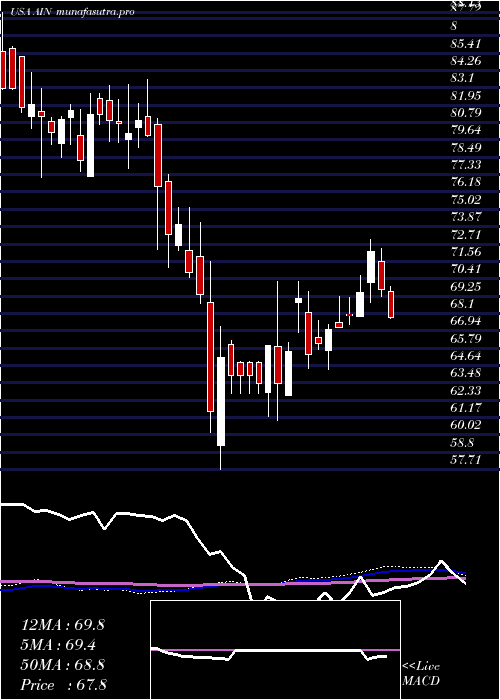Select the 81.95 price level label
The width and height of the screenshot is (500, 700).
[x=466, y=96]
